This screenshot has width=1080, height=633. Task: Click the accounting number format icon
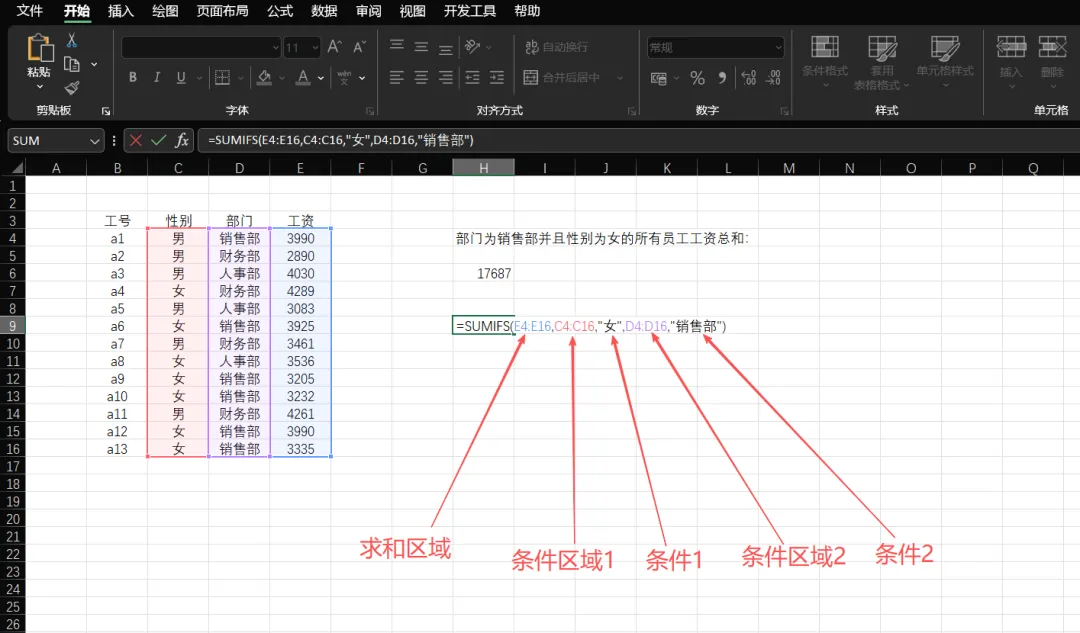click(x=659, y=78)
